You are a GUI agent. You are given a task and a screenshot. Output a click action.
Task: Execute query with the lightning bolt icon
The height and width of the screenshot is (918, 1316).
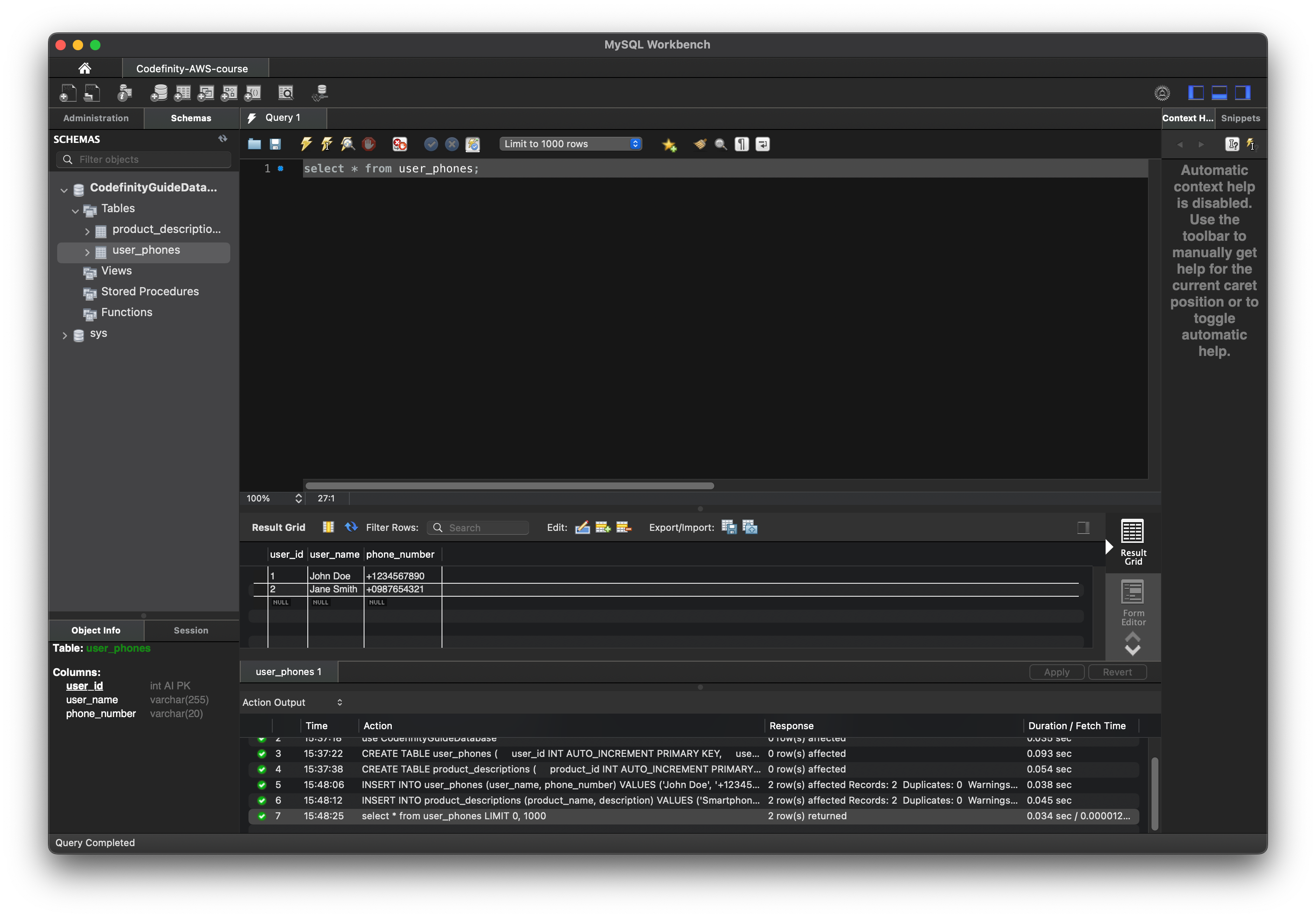pos(306,144)
